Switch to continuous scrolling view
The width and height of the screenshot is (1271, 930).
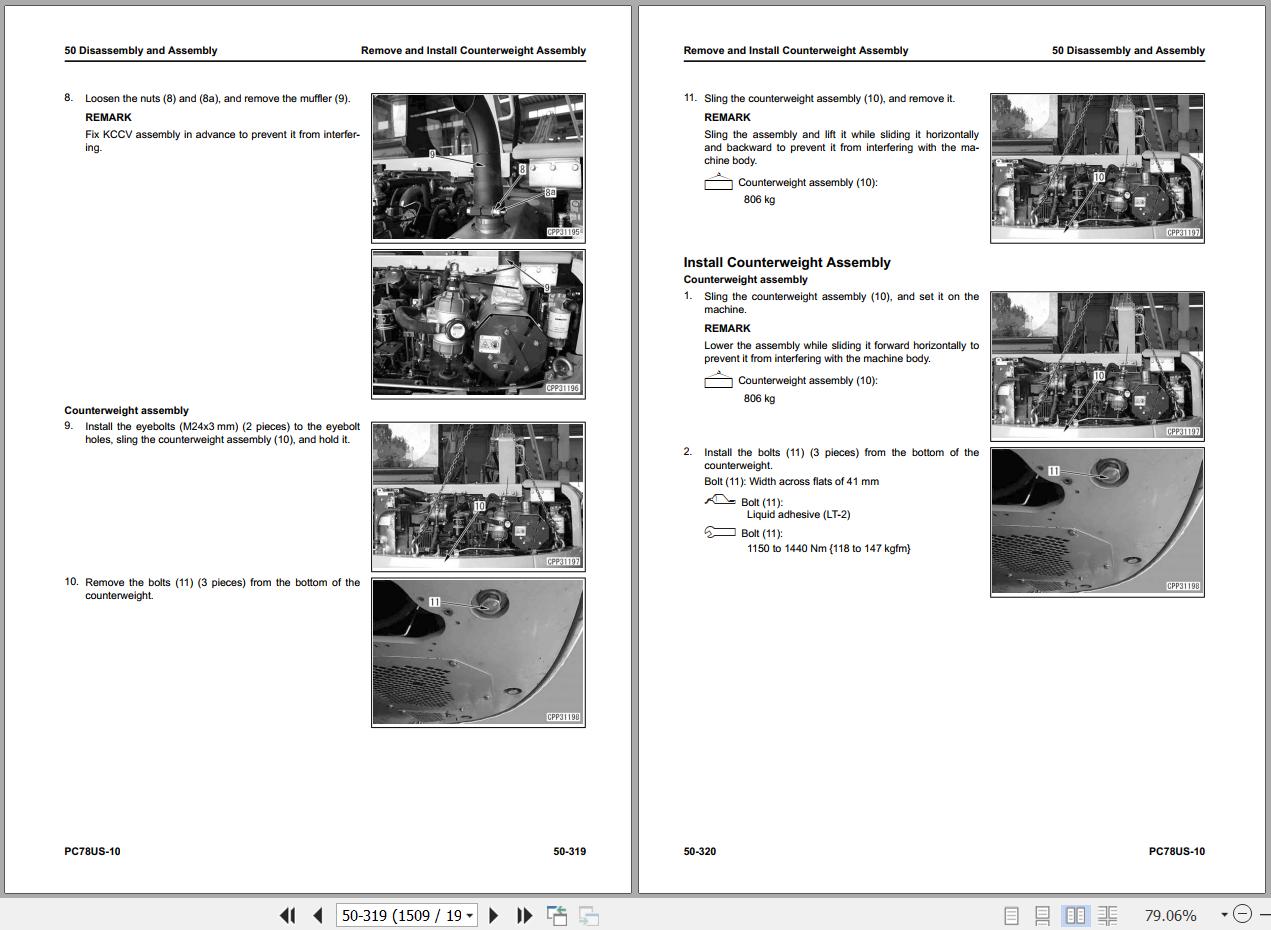pyautogui.click(x=1042, y=915)
